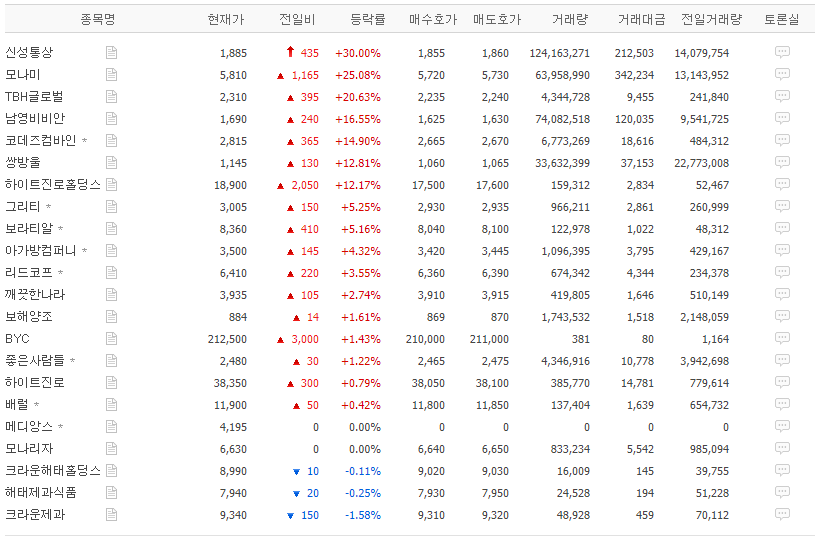The height and width of the screenshot is (541, 821).
Task: Open discussion room icon for 신성통상
Action: [782, 52]
